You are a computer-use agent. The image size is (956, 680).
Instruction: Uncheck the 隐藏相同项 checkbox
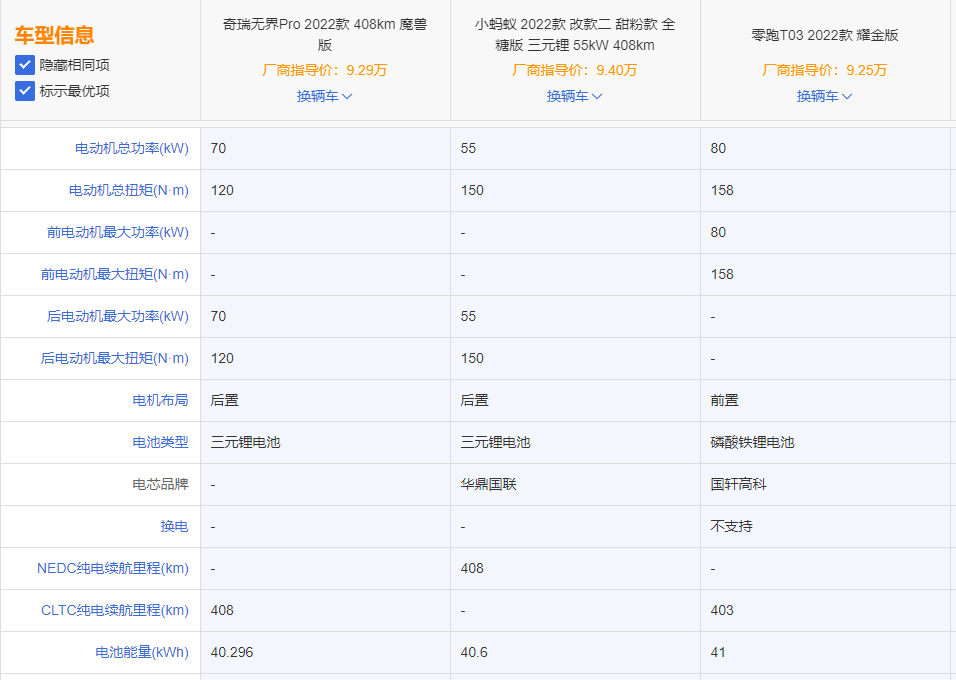(25, 65)
